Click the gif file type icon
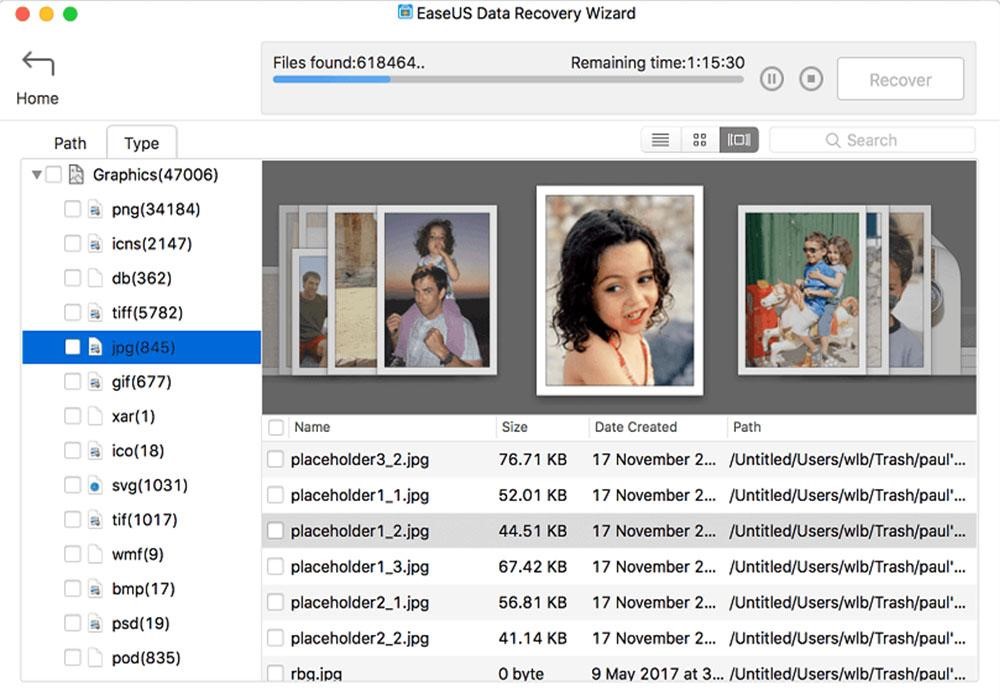1000x700 pixels. pos(95,381)
